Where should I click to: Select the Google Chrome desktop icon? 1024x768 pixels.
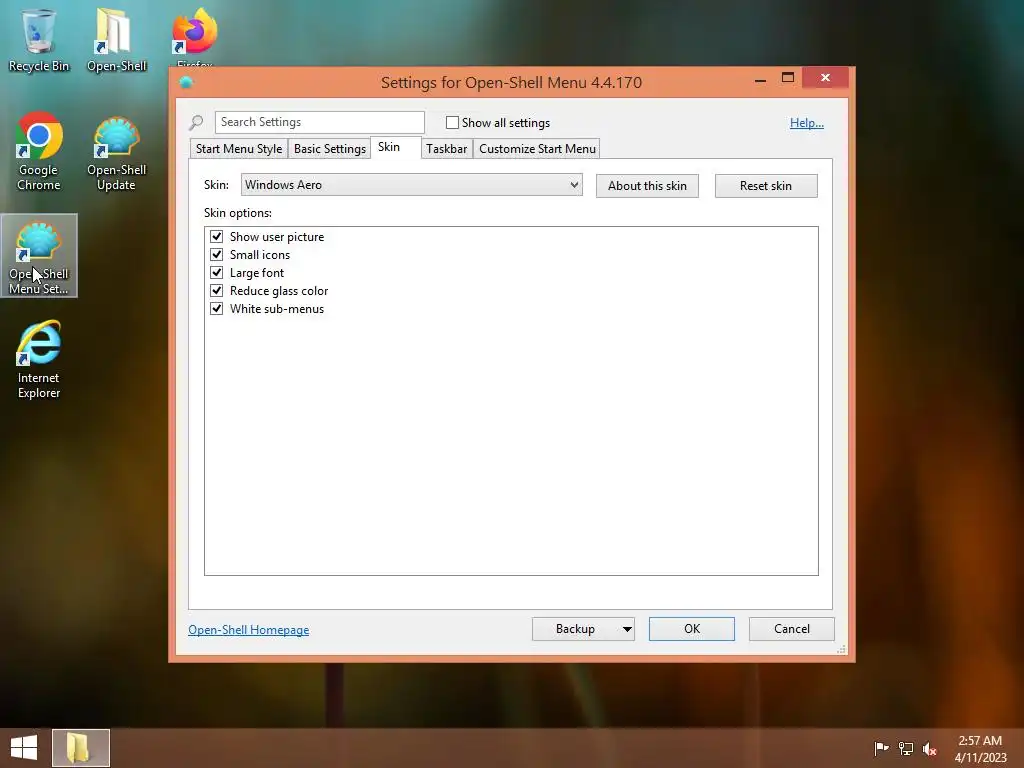coord(39,152)
